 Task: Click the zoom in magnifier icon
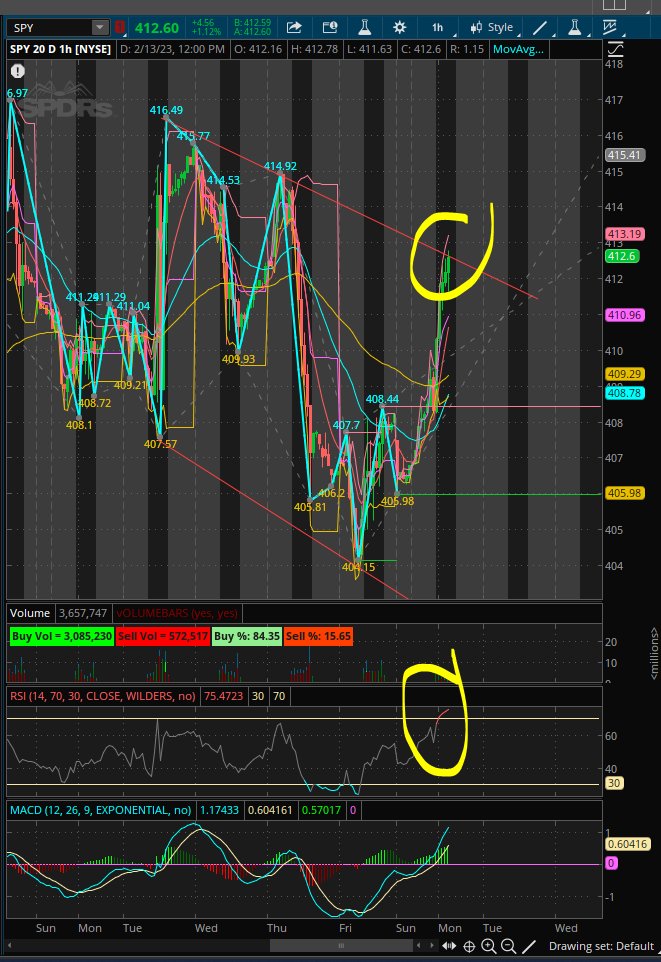[x=489, y=946]
